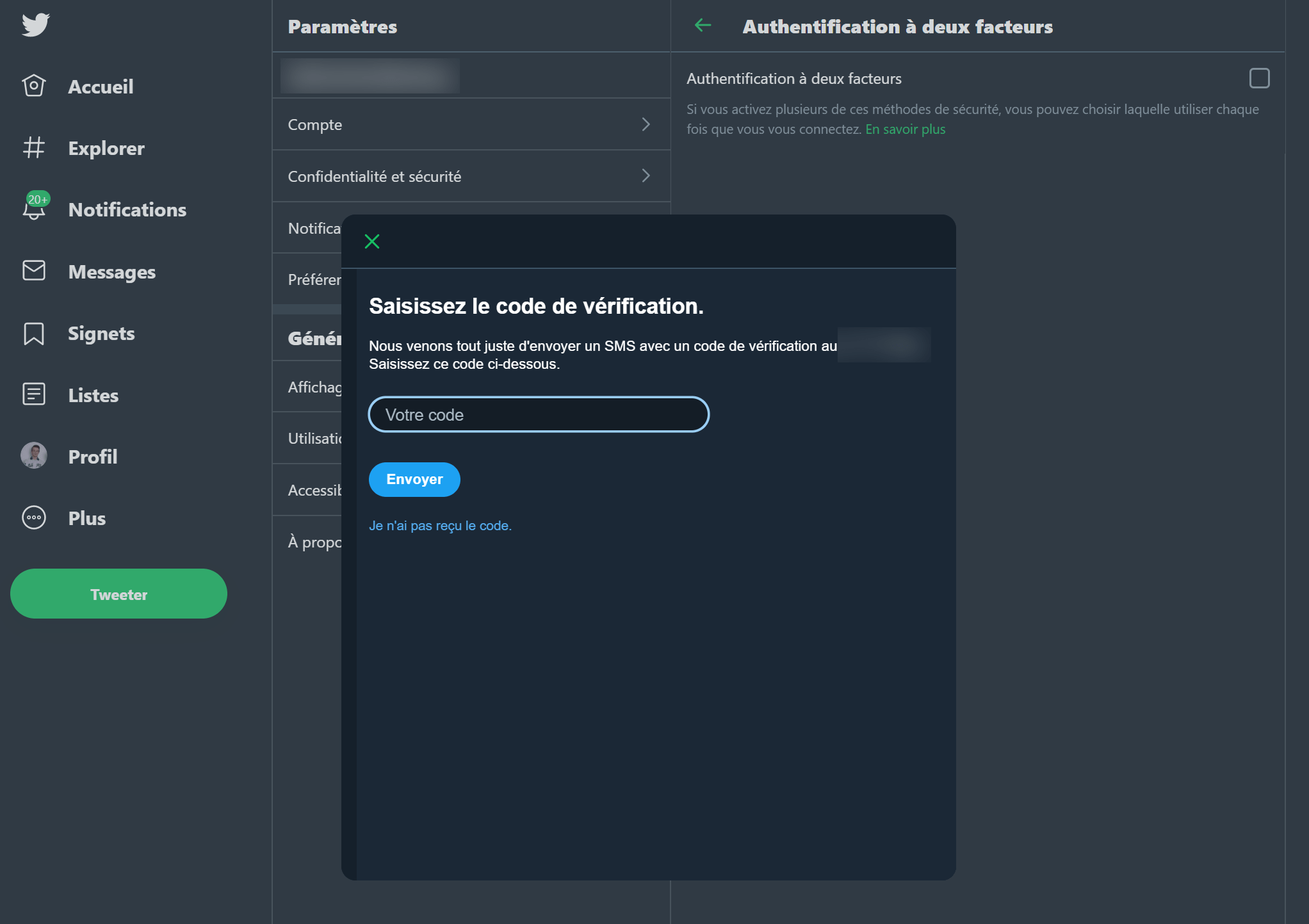Expand the Compte settings chevron
This screenshot has width=1309, height=924.
646,124
